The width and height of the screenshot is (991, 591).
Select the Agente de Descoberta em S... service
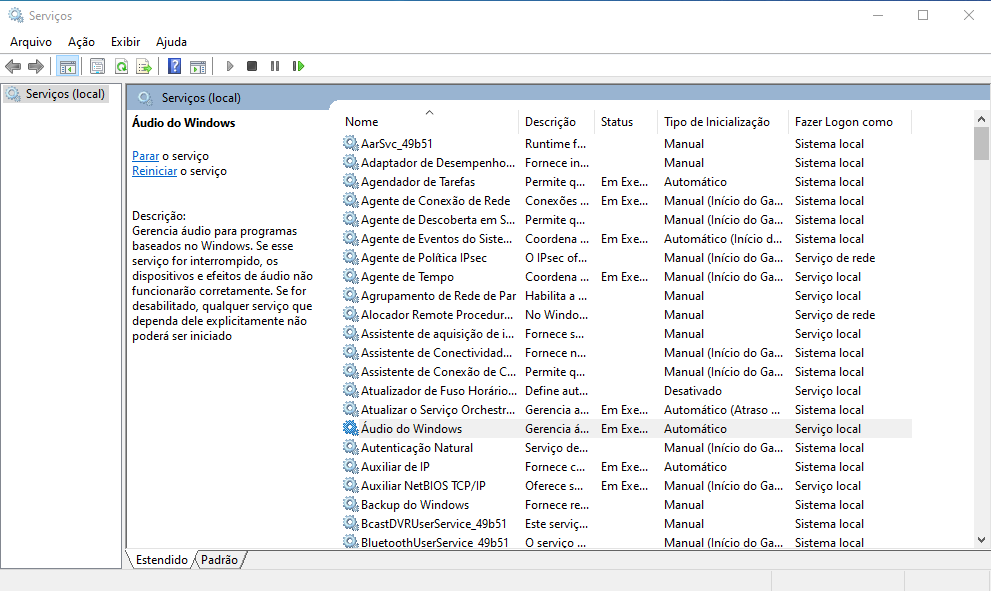tap(438, 220)
